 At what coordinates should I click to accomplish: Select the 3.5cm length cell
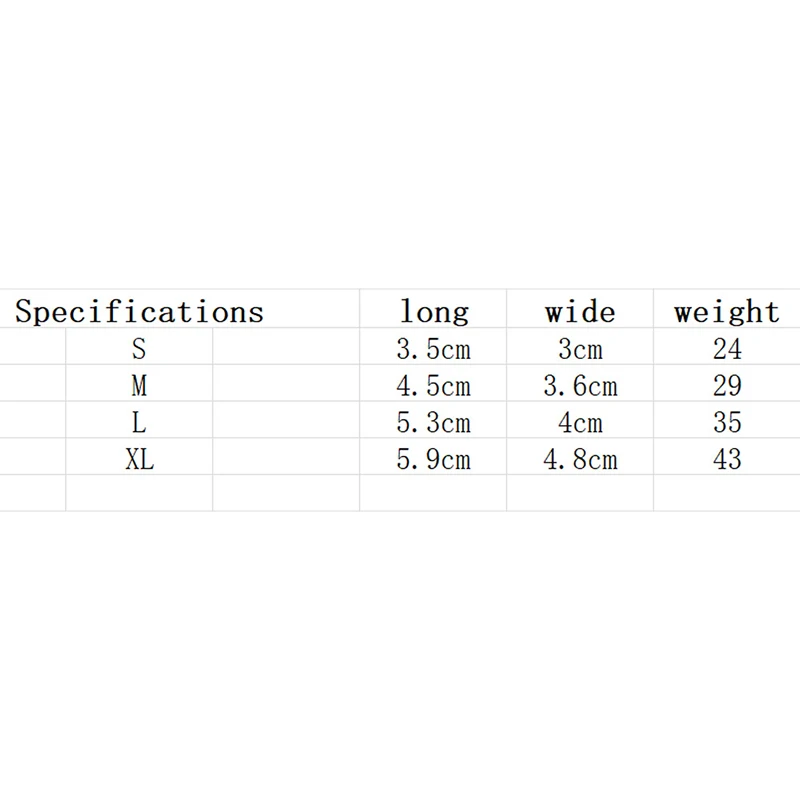click(434, 350)
